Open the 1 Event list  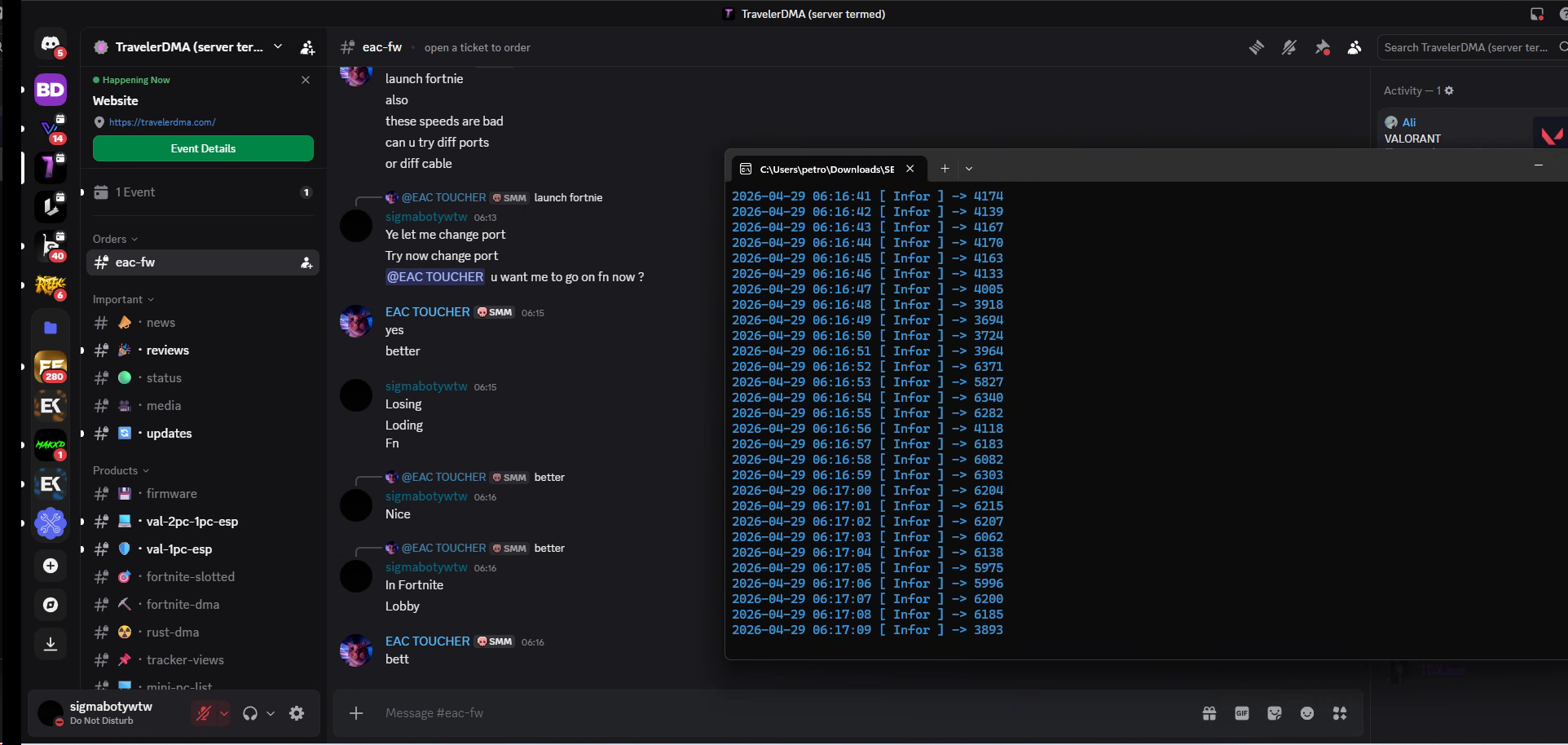[x=203, y=192]
